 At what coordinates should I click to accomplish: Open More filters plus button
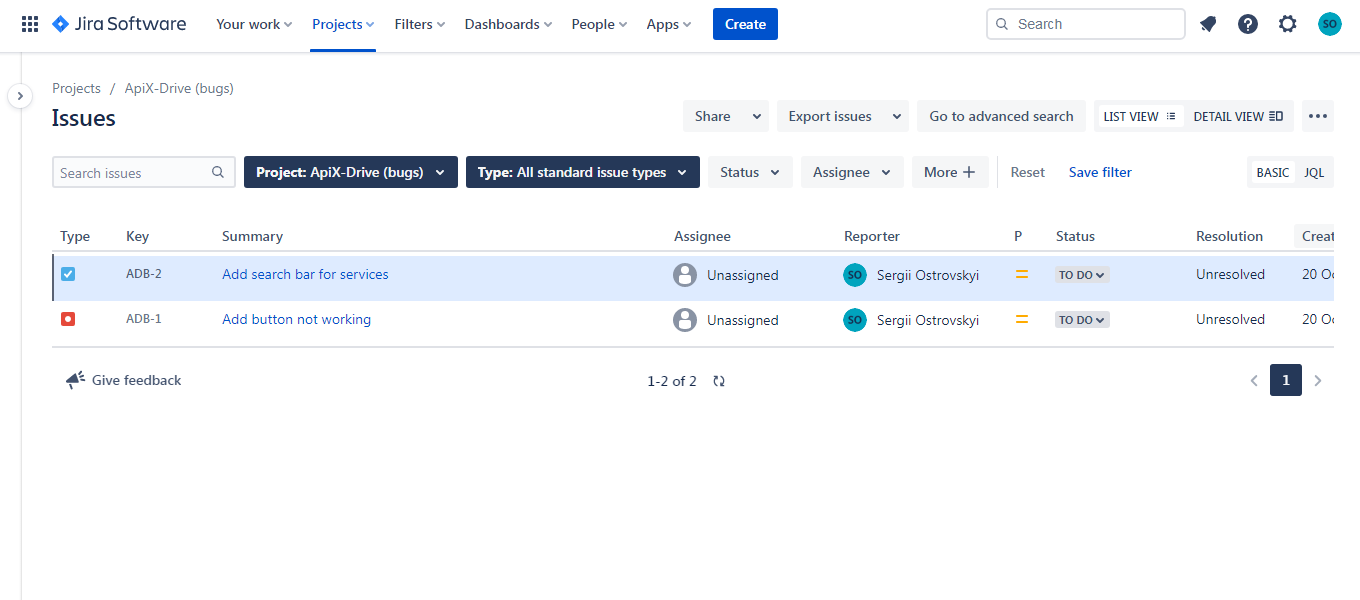[x=950, y=172]
